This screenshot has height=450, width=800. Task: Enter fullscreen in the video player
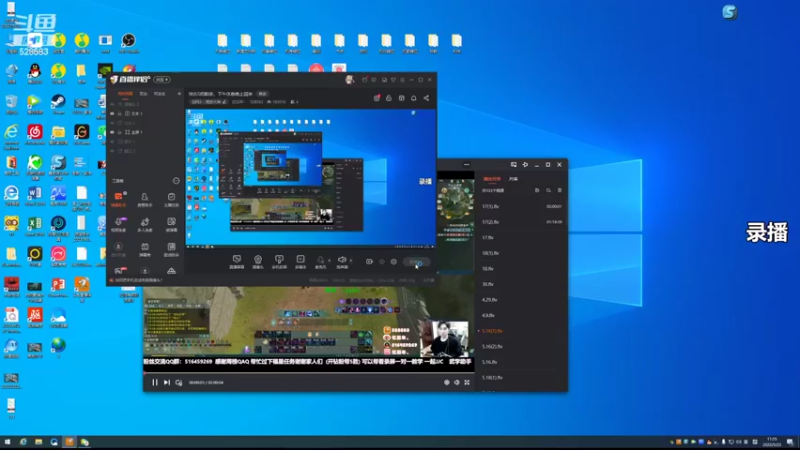point(467,382)
